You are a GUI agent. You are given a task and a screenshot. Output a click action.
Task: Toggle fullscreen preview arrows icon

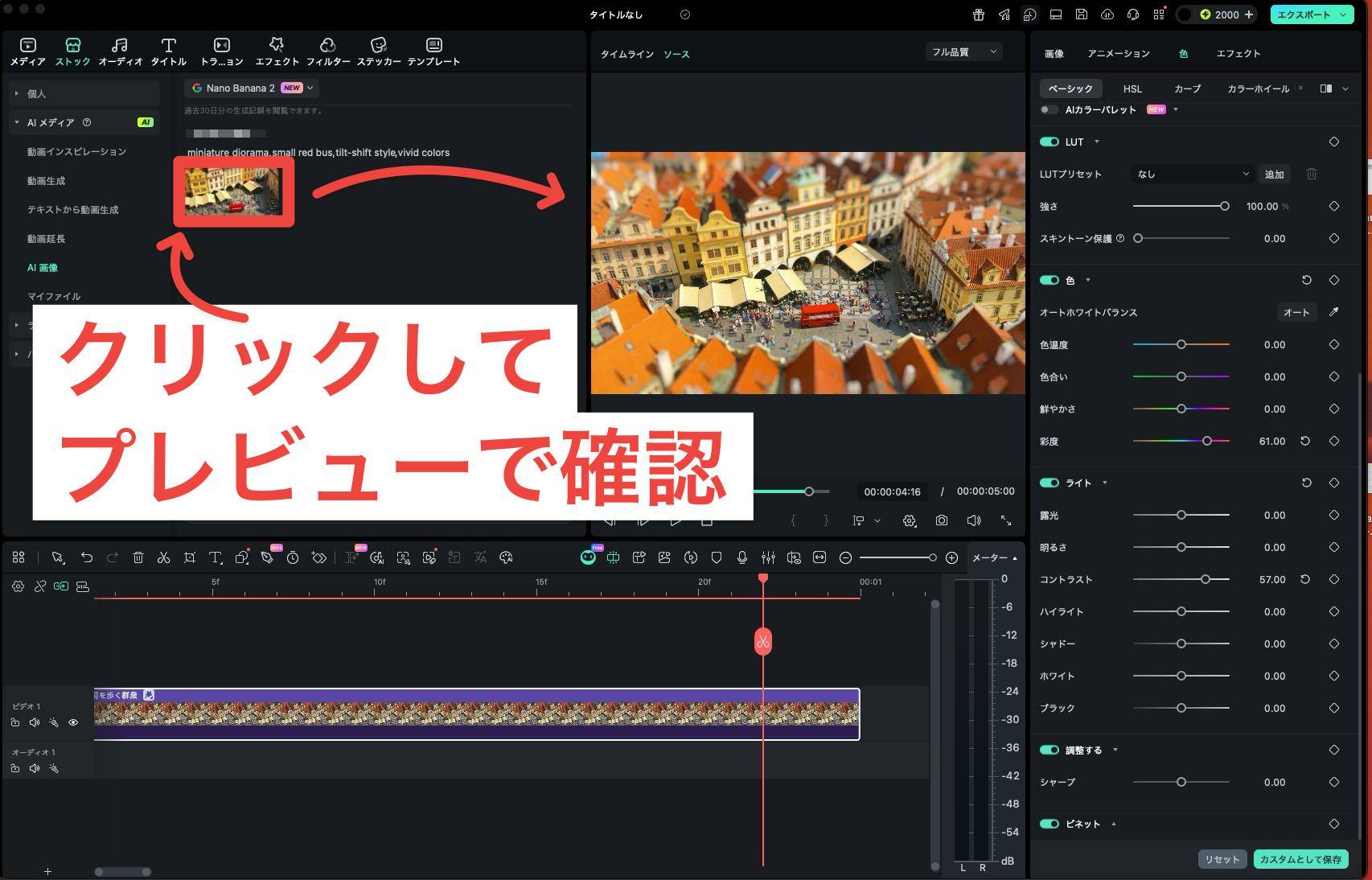click(1005, 520)
